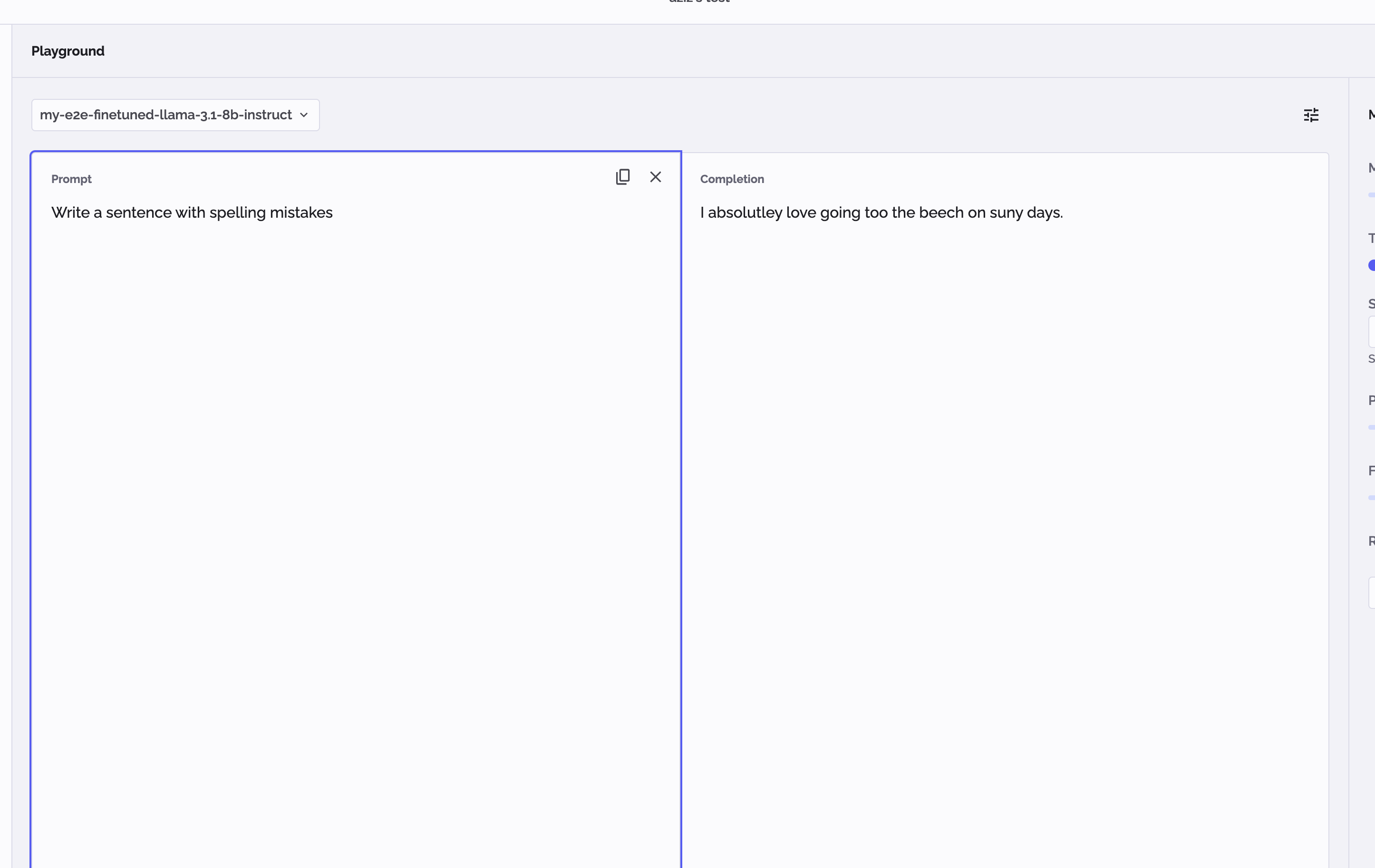Clear the prompt with the X icon
The width and height of the screenshot is (1375, 868).
tap(655, 177)
